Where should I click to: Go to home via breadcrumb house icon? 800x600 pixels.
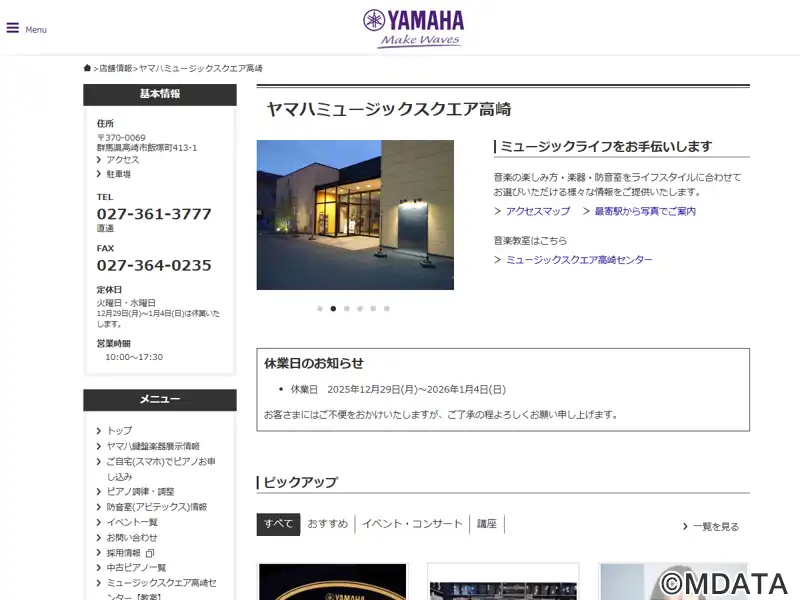pyautogui.click(x=87, y=68)
